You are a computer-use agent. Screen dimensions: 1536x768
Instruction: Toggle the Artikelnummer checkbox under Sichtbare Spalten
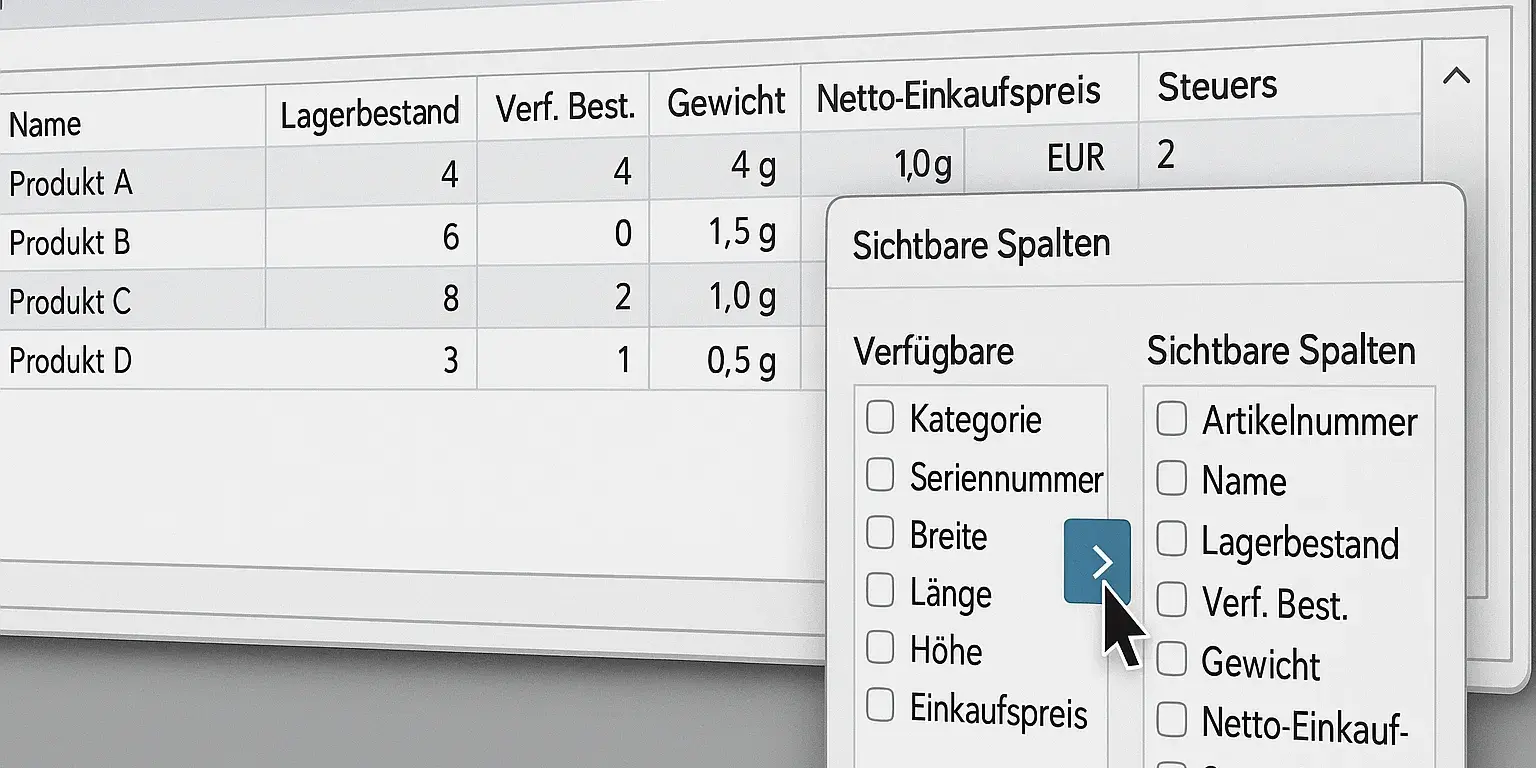(1171, 420)
